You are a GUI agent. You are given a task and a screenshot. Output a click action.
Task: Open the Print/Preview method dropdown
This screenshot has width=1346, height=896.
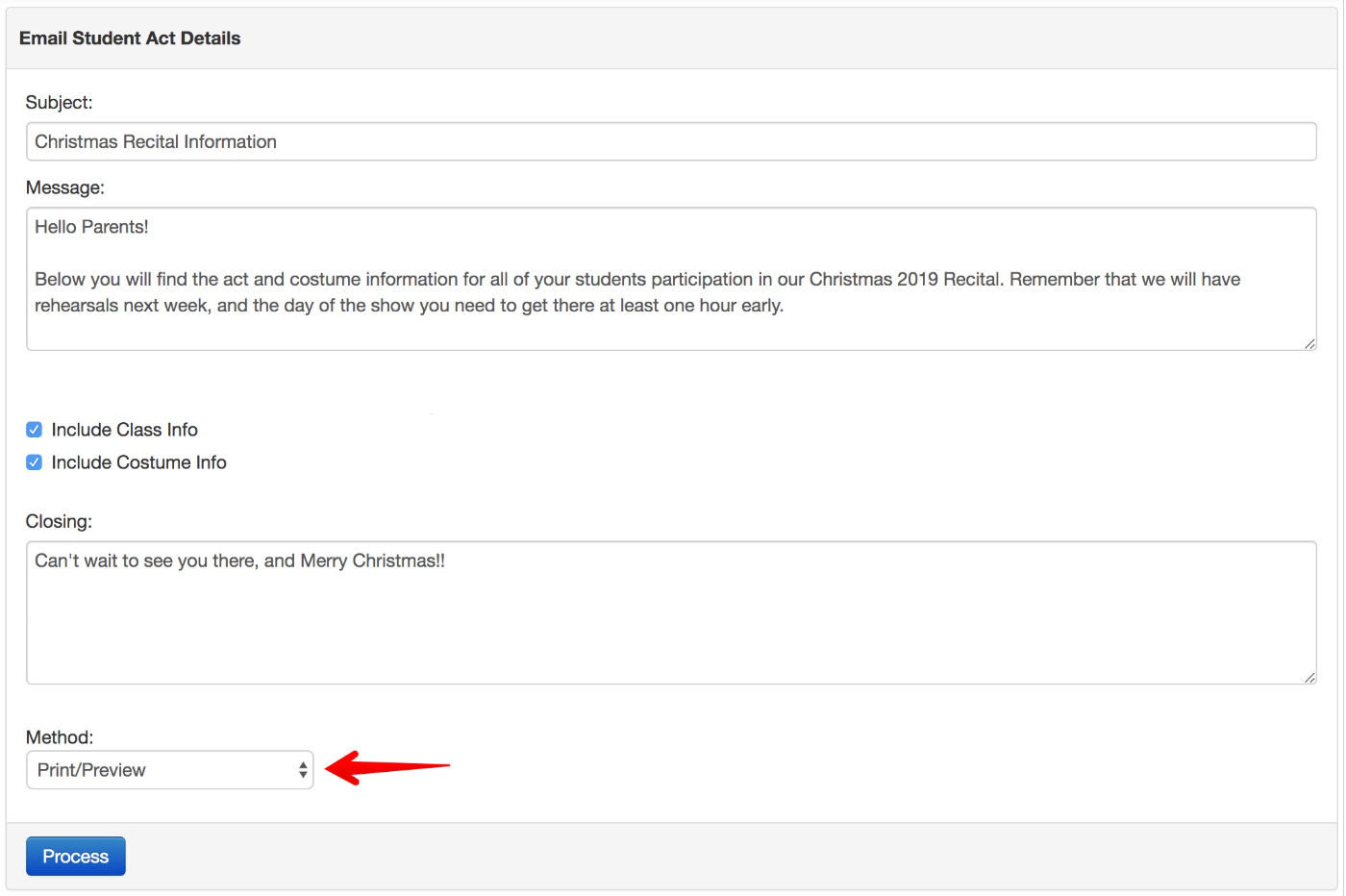[x=170, y=770]
